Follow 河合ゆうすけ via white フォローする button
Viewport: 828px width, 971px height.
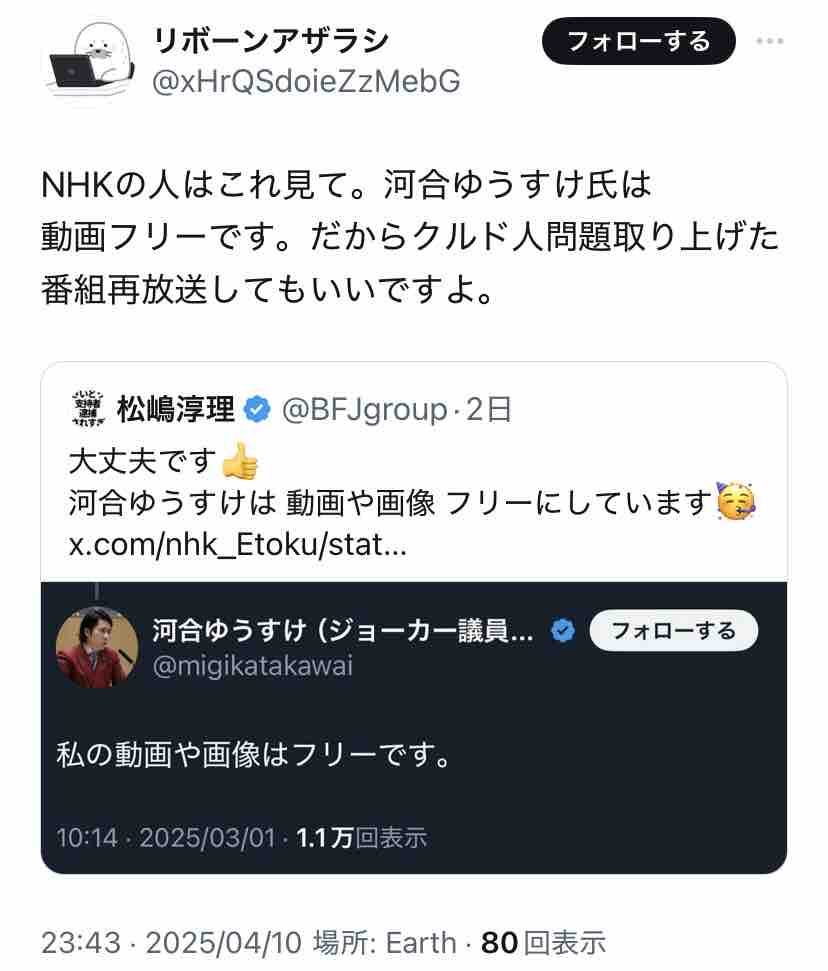[673, 631]
